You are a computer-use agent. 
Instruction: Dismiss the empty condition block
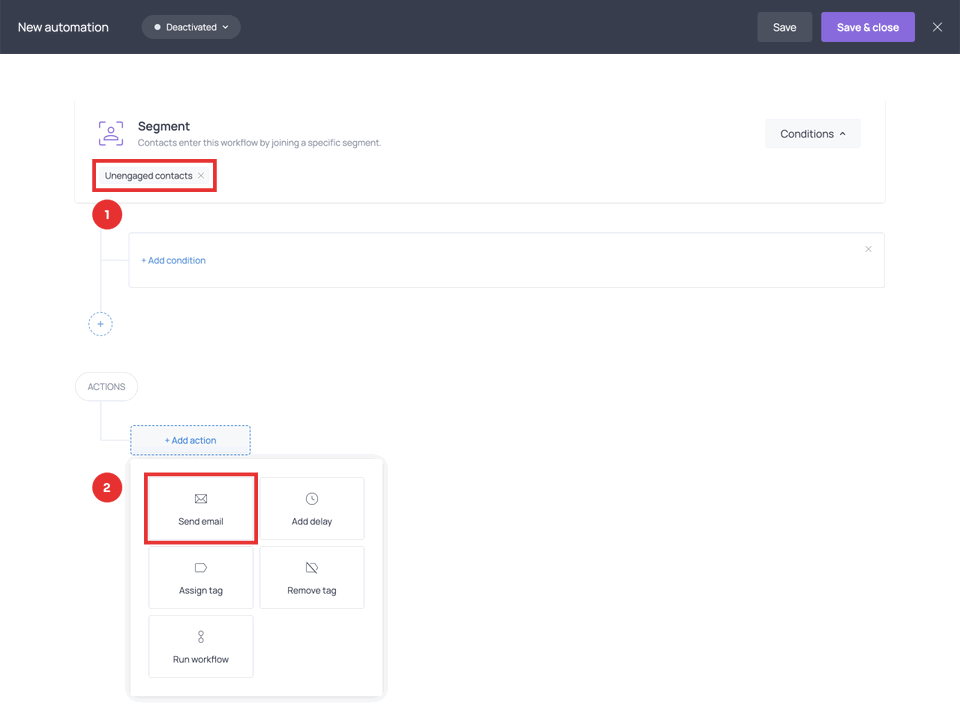pyautogui.click(x=868, y=248)
